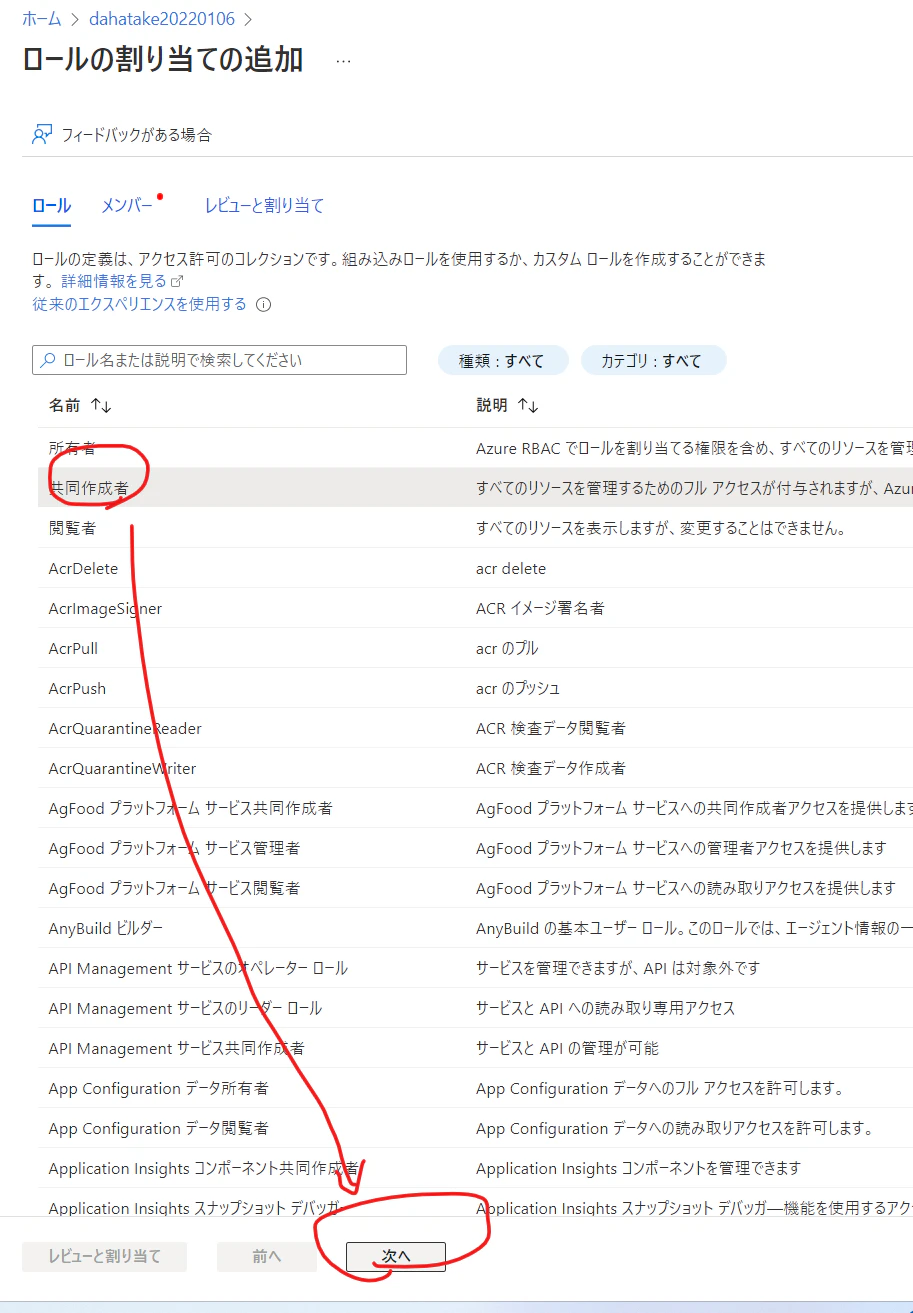This screenshot has width=913, height=1313.
Task: Switch to the レビューと割り当て tab
Action: click(264, 206)
